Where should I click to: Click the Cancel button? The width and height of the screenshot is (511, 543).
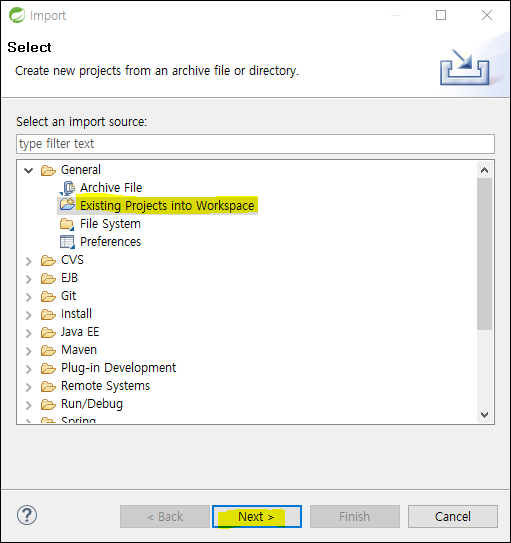pyautogui.click(x=453, y=516)
